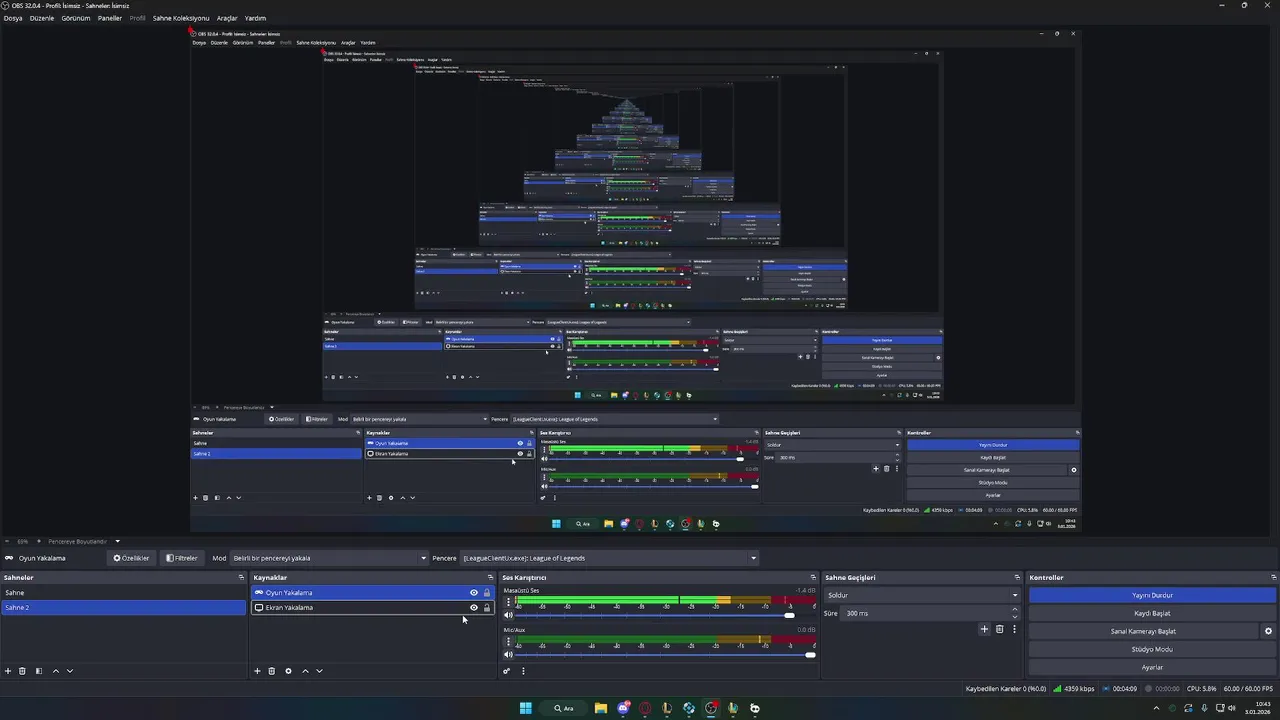This screenshot has height=720, width=1280.
Task: Mute Mic/Aux speaker icon
Action: click(508, 655)
